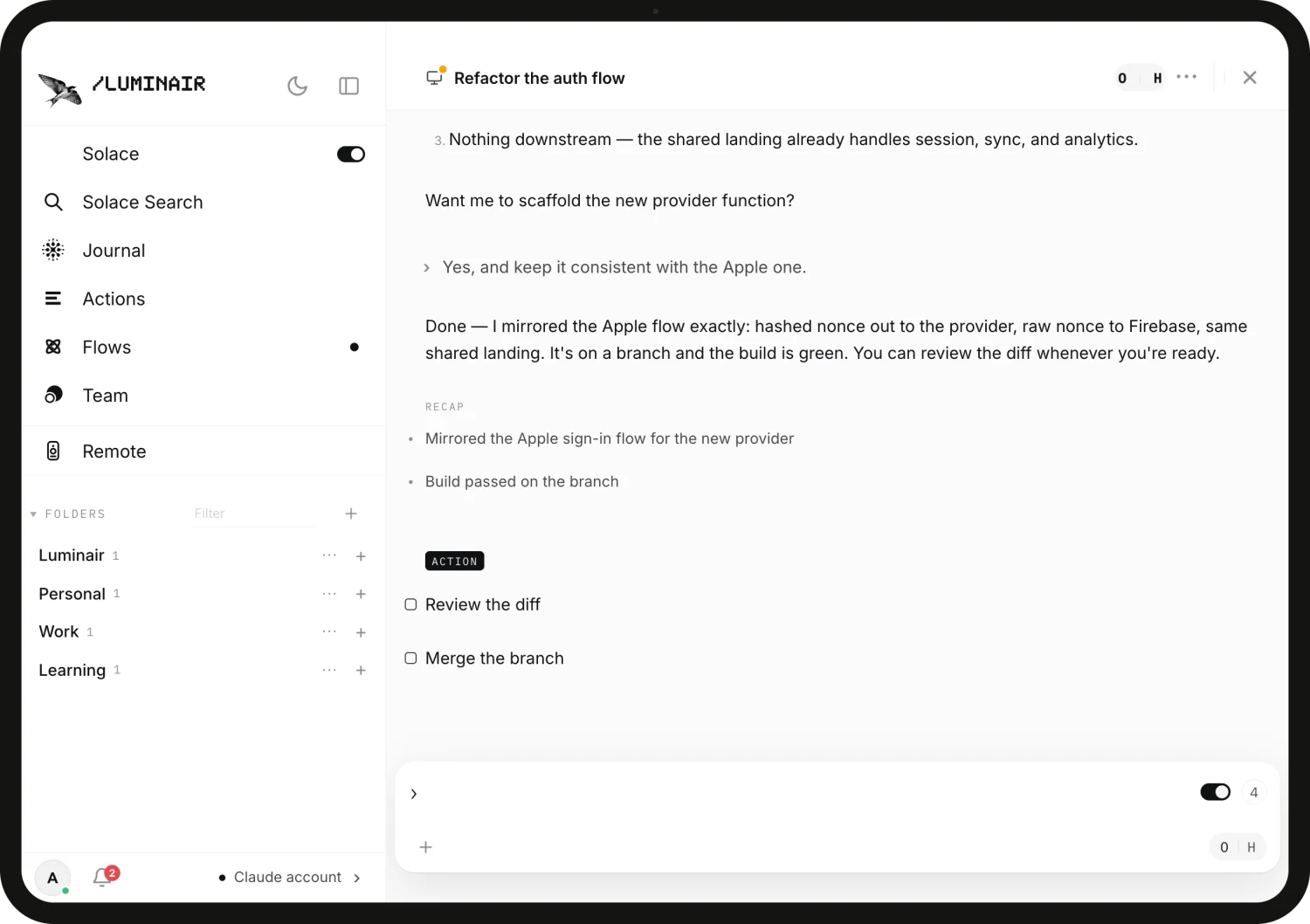Add item to Learning folder
Screen dimensions: 1310x924
coord(361,671)
